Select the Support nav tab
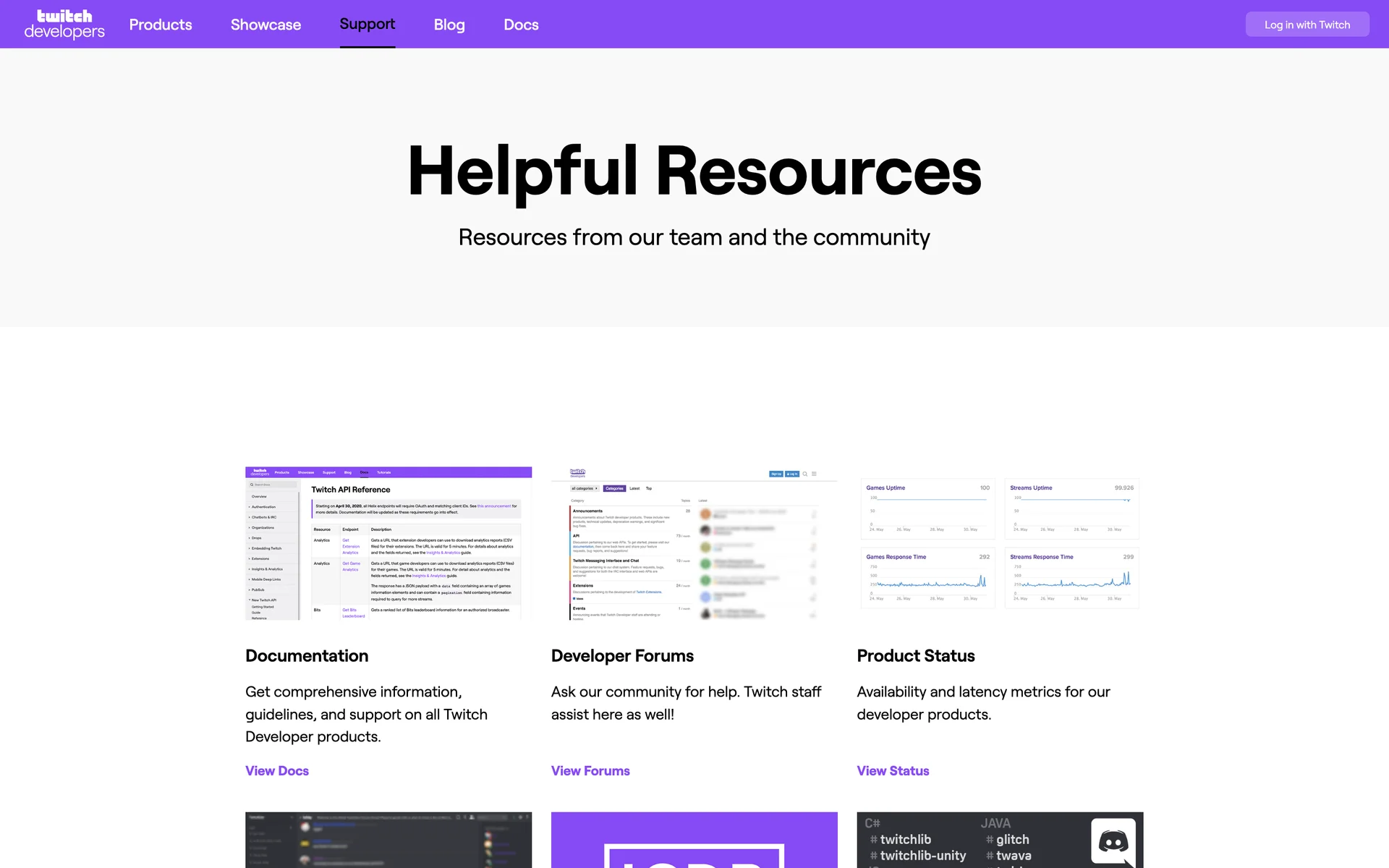1389x868 pixels. pos(368,25)
